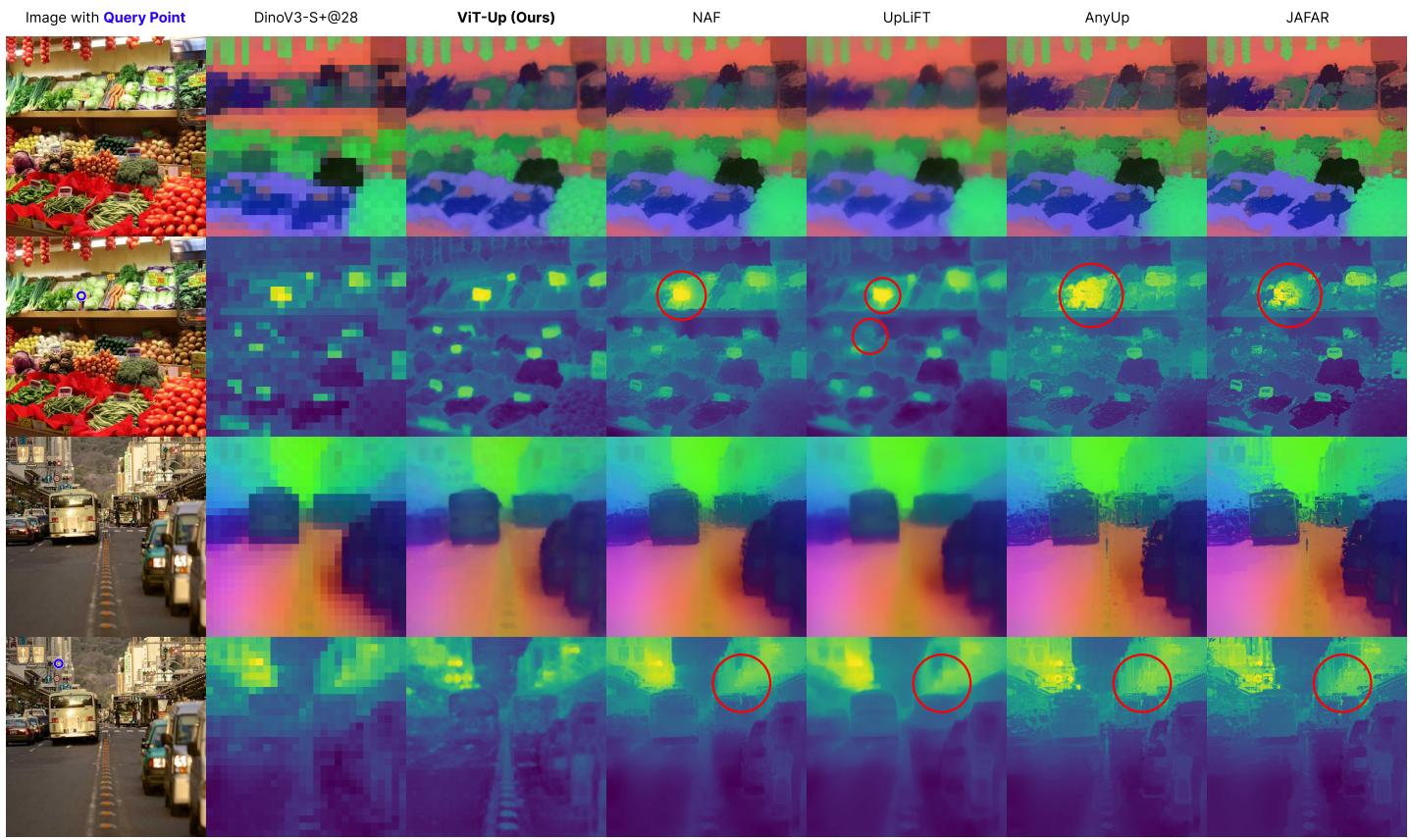The width and height of the screenshot is (1410, 840).
Task: Open DinoV3-S+@28 blocky street PCA feature map
Action: click(x=306, y=537)
